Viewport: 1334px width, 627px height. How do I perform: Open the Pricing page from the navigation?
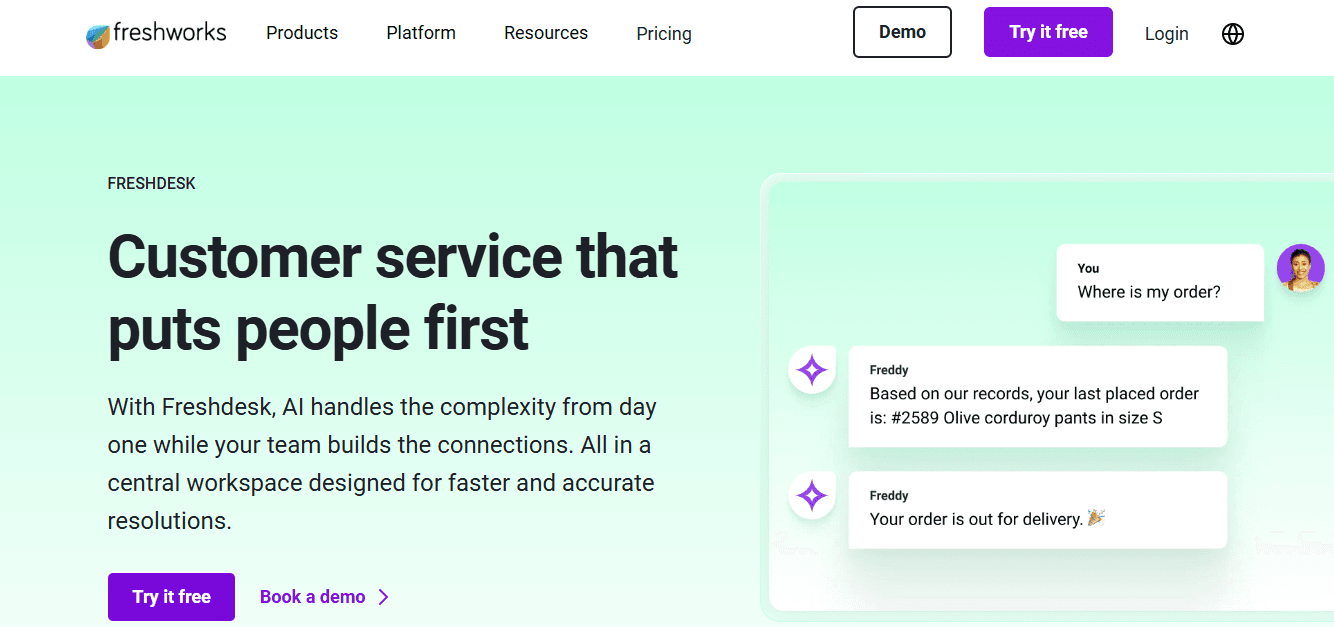click(663, 34)
